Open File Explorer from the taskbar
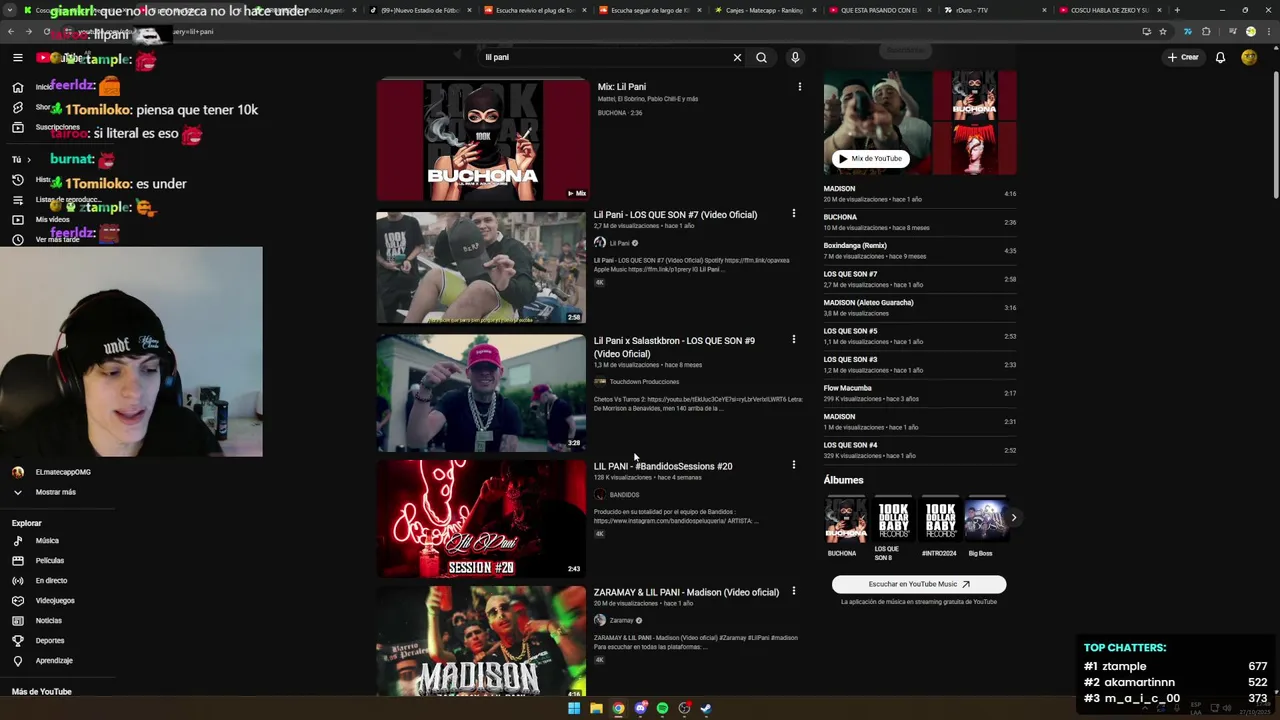Viewport: 1280px width, 720px height. [596, 708]
